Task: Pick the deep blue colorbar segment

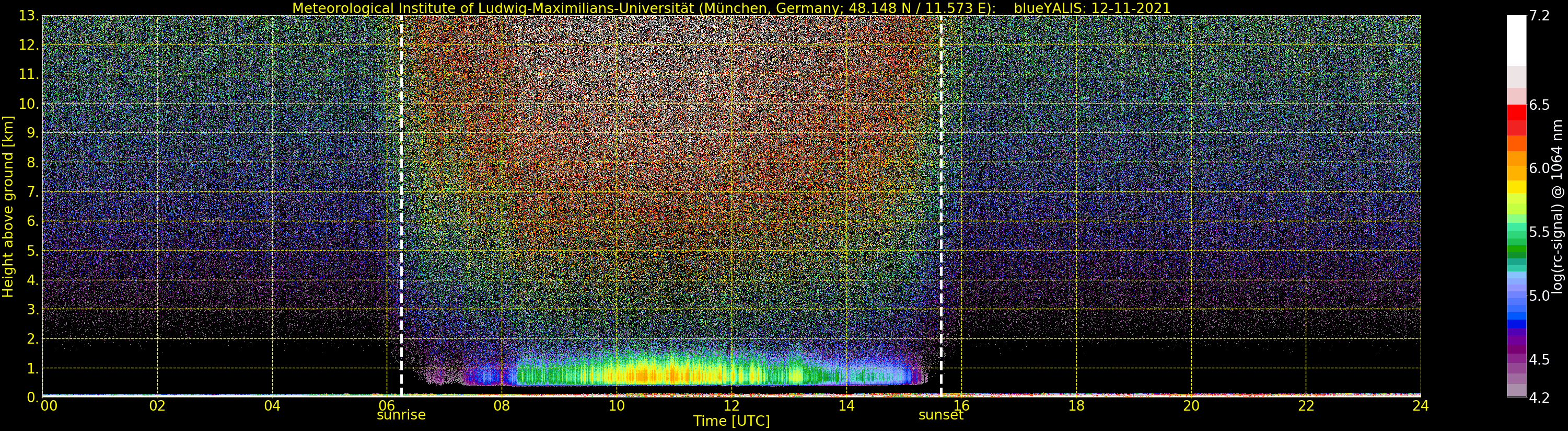Action: (x=1516, y=324)
